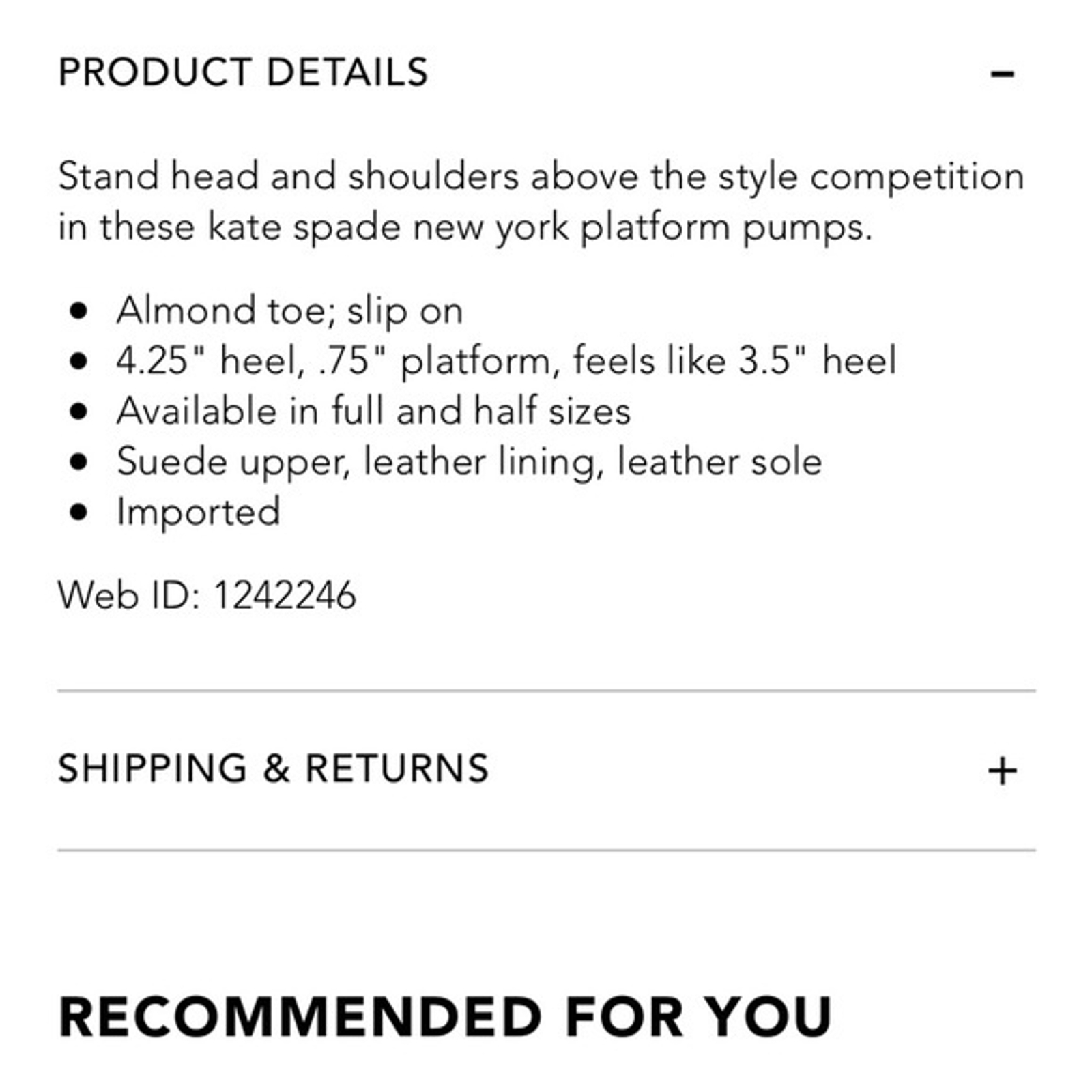Click the bullet dot beside 'Available in full'
The height and width of the screenshot is (1092, 1092).
79,412
